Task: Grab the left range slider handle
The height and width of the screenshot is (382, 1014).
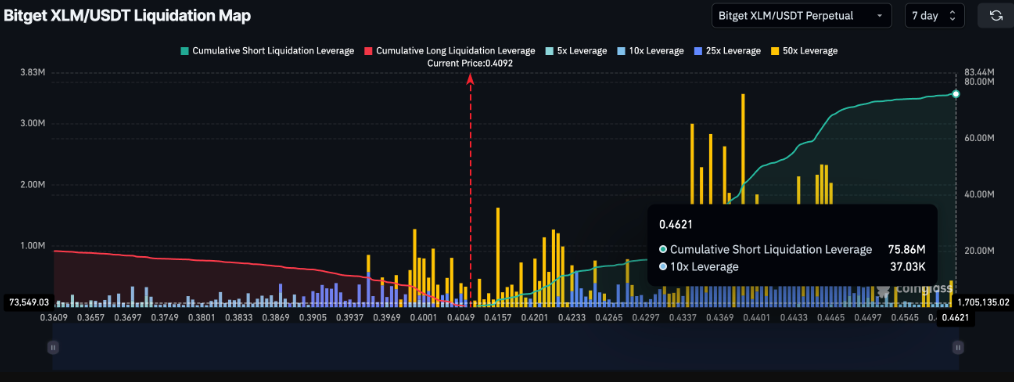Action: [x=53, y=347]
